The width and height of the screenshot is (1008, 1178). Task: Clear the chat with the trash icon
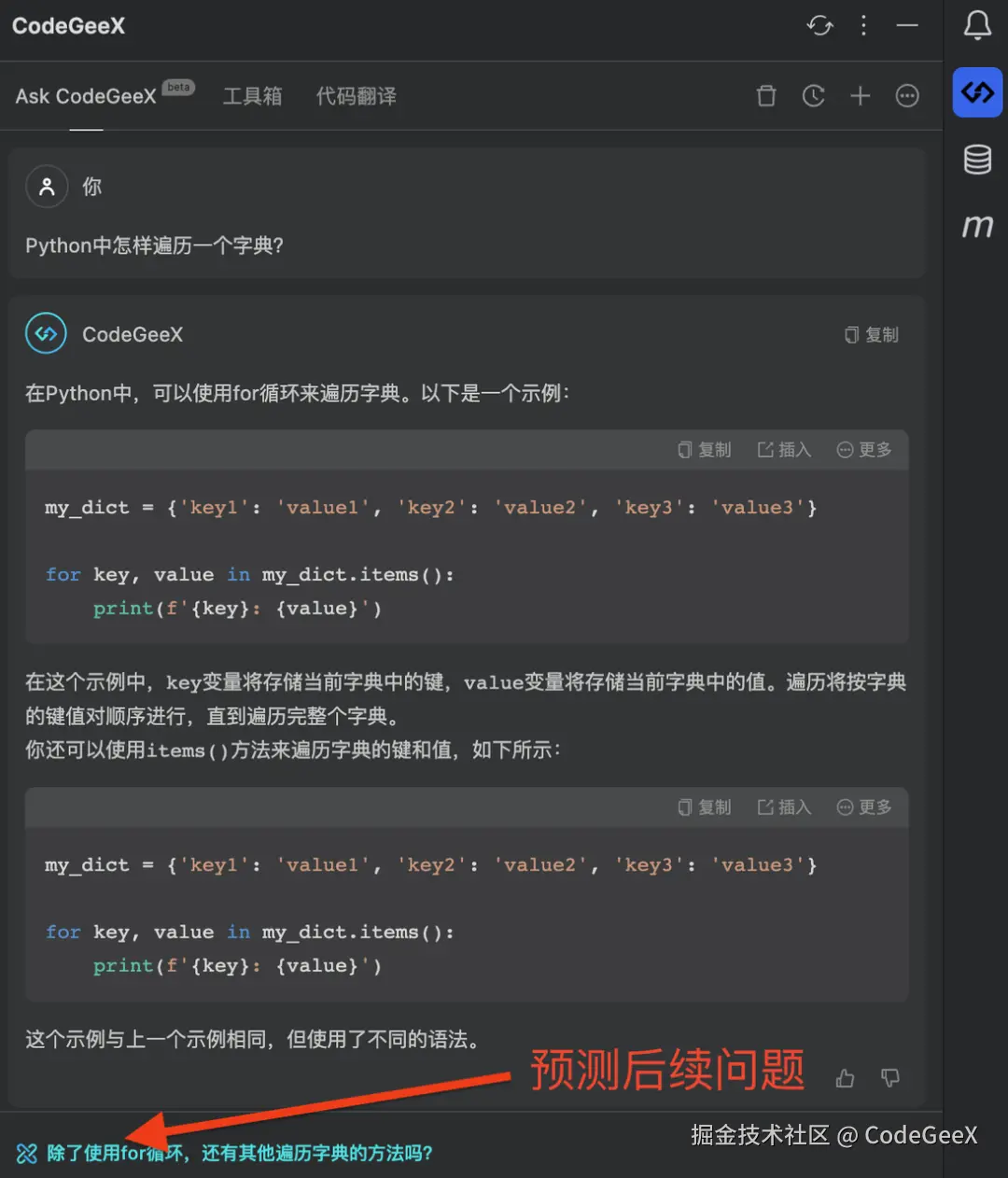coord(766,95)
